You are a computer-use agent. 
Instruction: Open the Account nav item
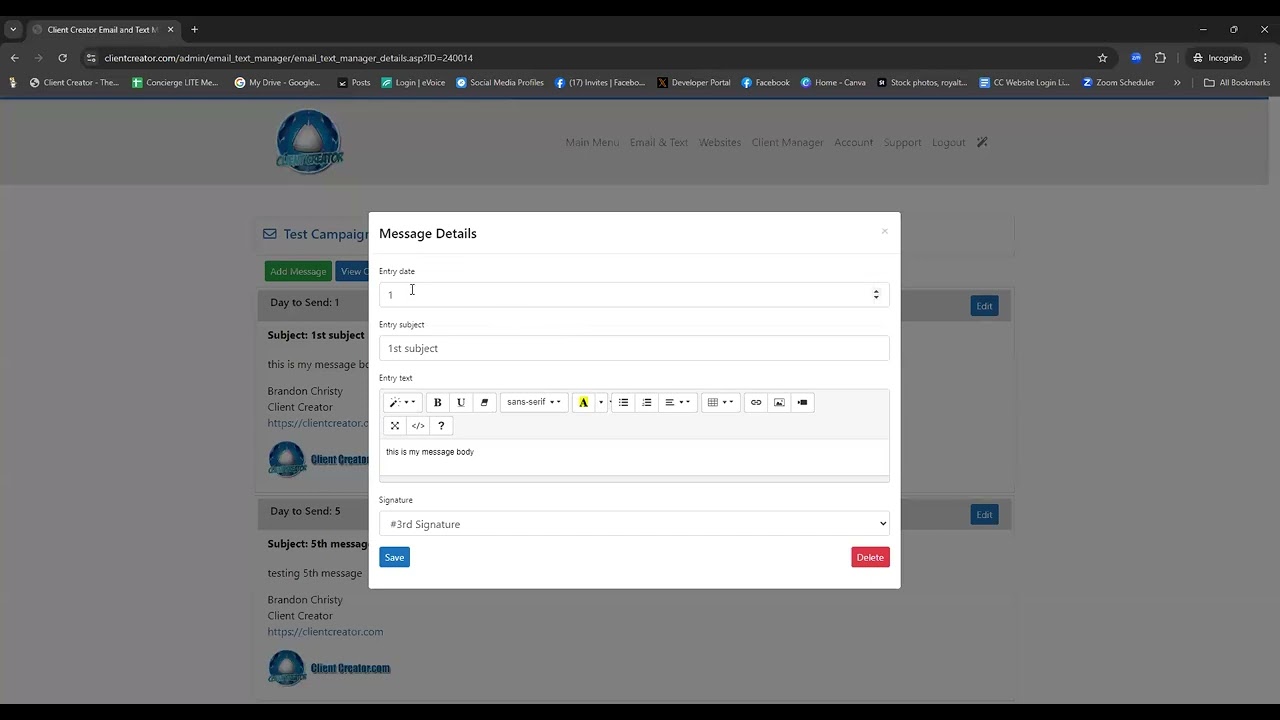coord(853,142)
